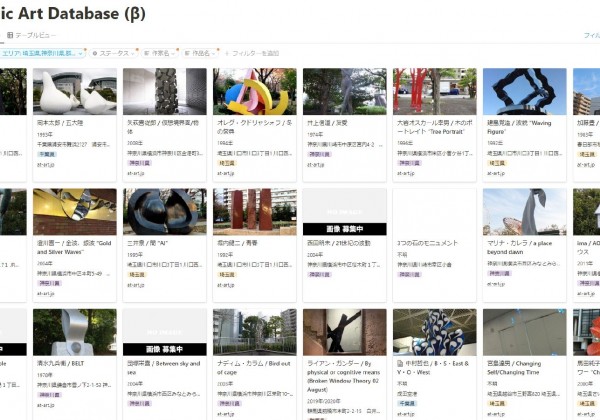Click title マリナ・カレラ / a place beyond dawn
Screen dimensions: 600x420
(x=519, y=247)
